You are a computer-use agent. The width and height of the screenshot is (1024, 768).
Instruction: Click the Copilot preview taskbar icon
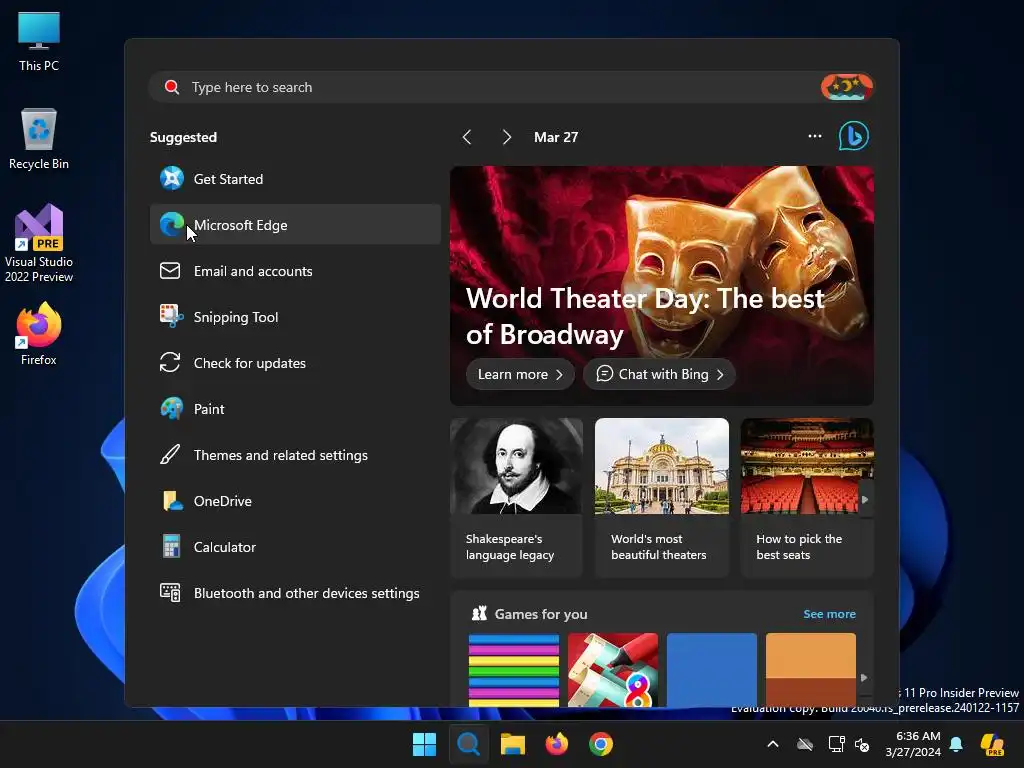(x=992, y=744)
